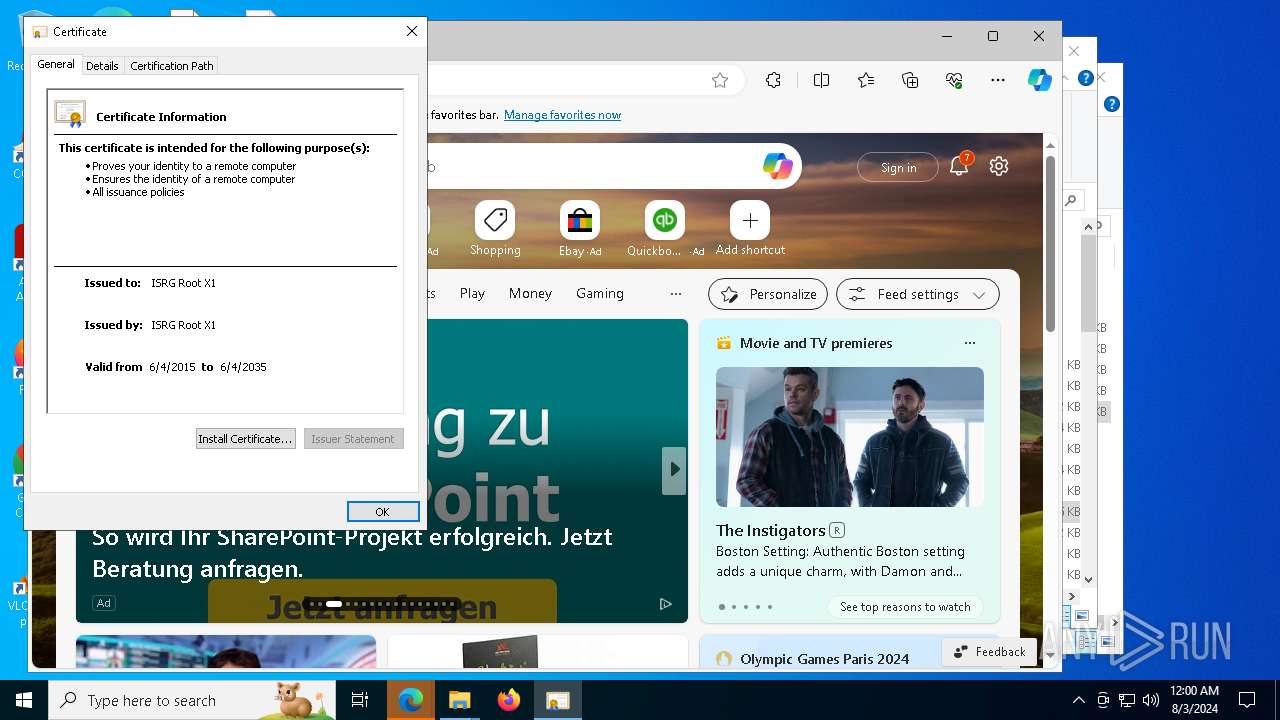The image size is (1280, 720).
Task: Confirm the Certificate dialog with OK
Action: 383,511
